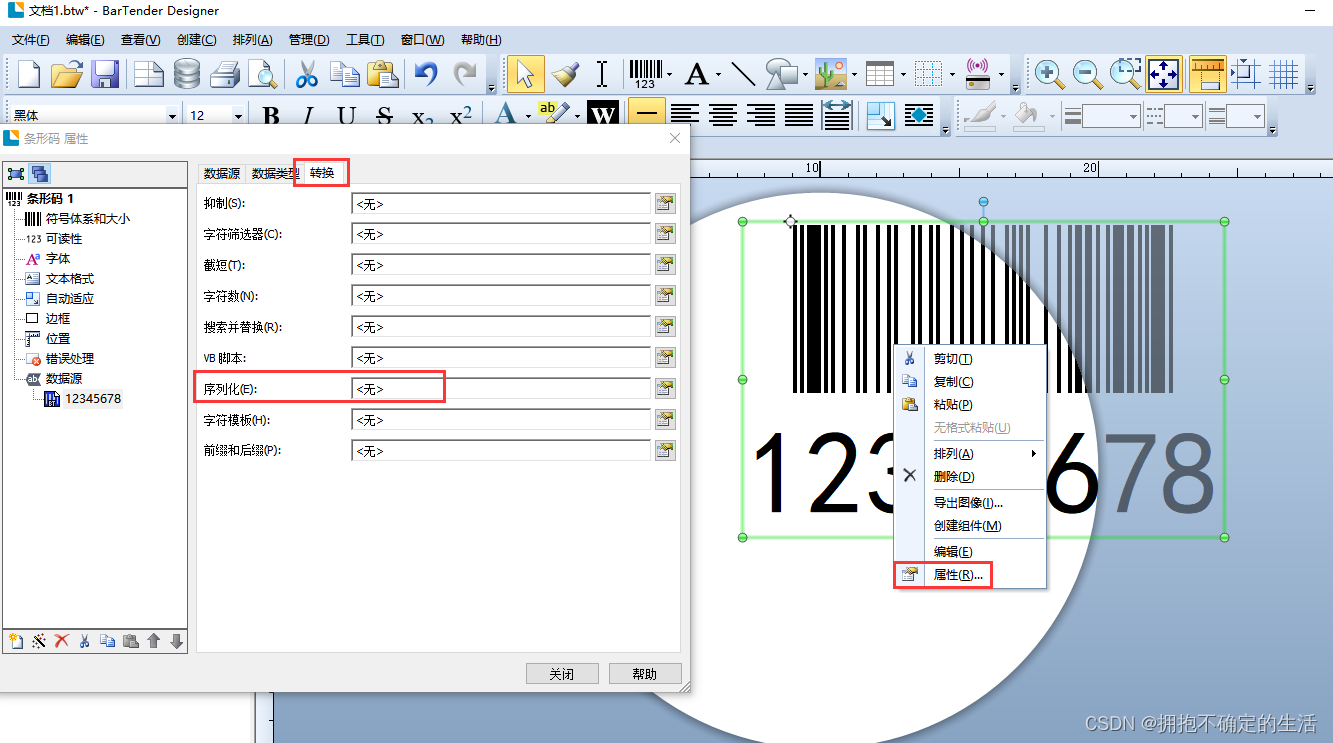
Task: Switch to the 转换 tab
Action: point(322,173)
